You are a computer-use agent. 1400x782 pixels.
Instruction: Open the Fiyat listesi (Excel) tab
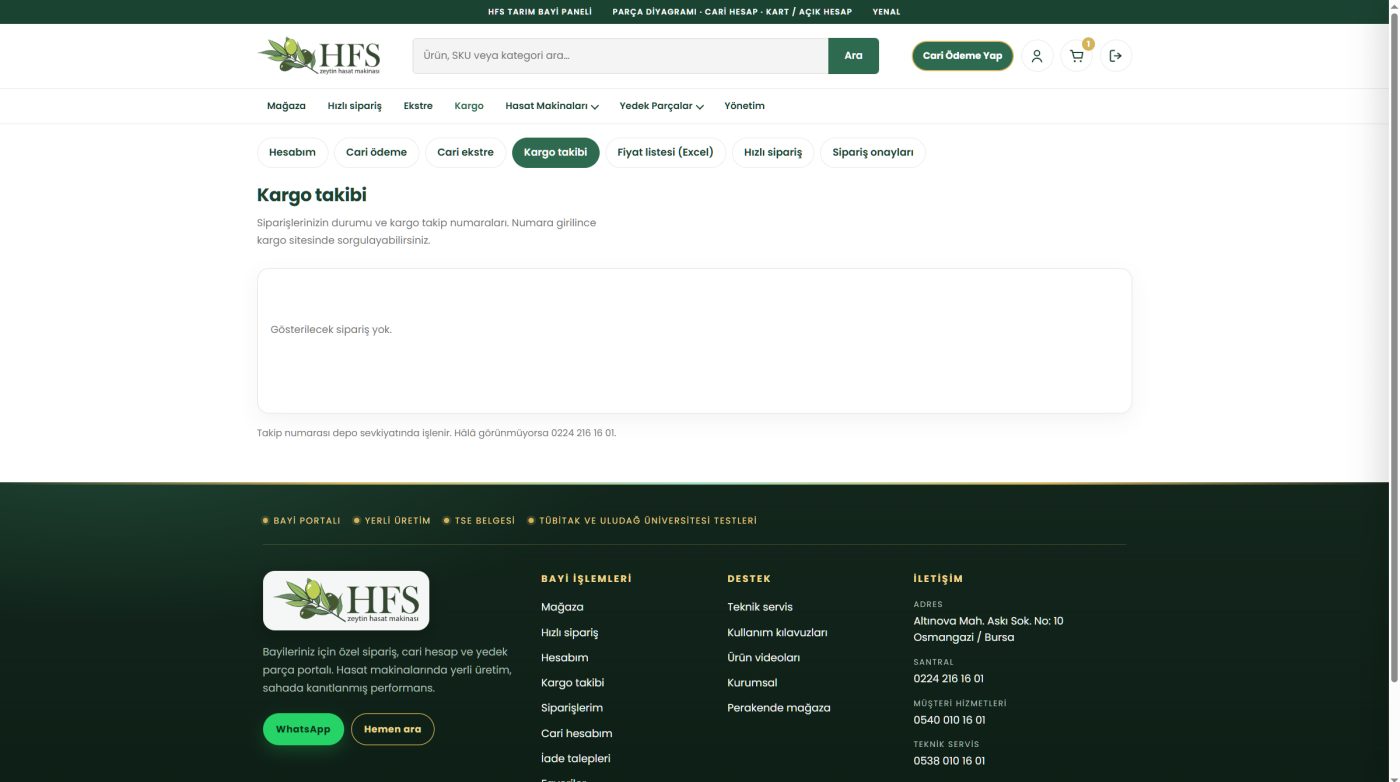tap(665, 152)
